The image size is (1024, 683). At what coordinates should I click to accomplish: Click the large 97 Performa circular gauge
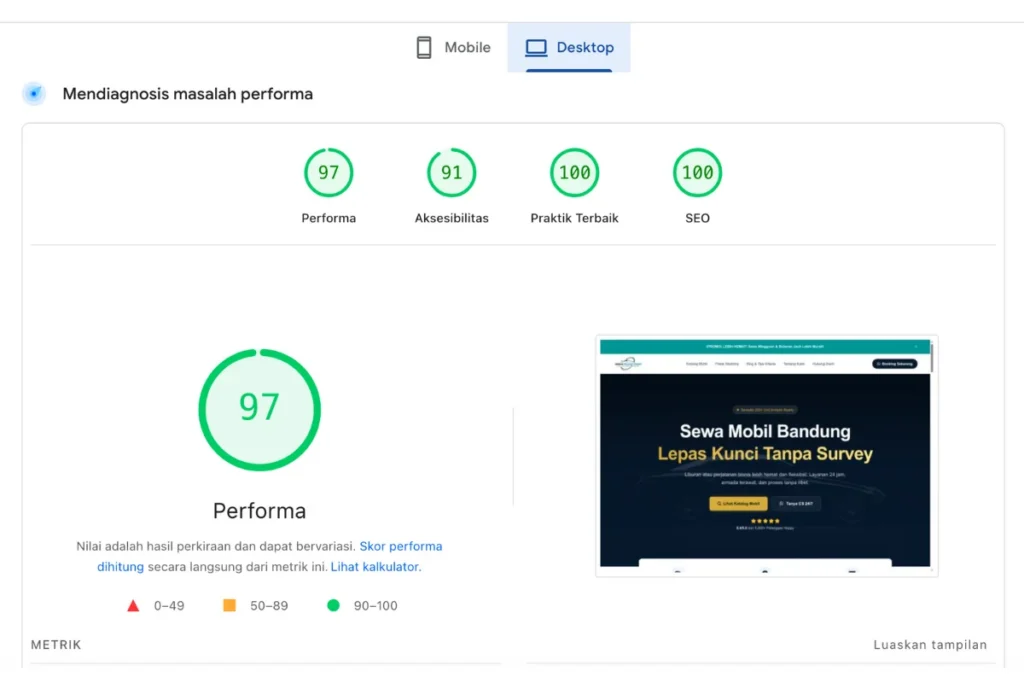(x=259, y=408)
